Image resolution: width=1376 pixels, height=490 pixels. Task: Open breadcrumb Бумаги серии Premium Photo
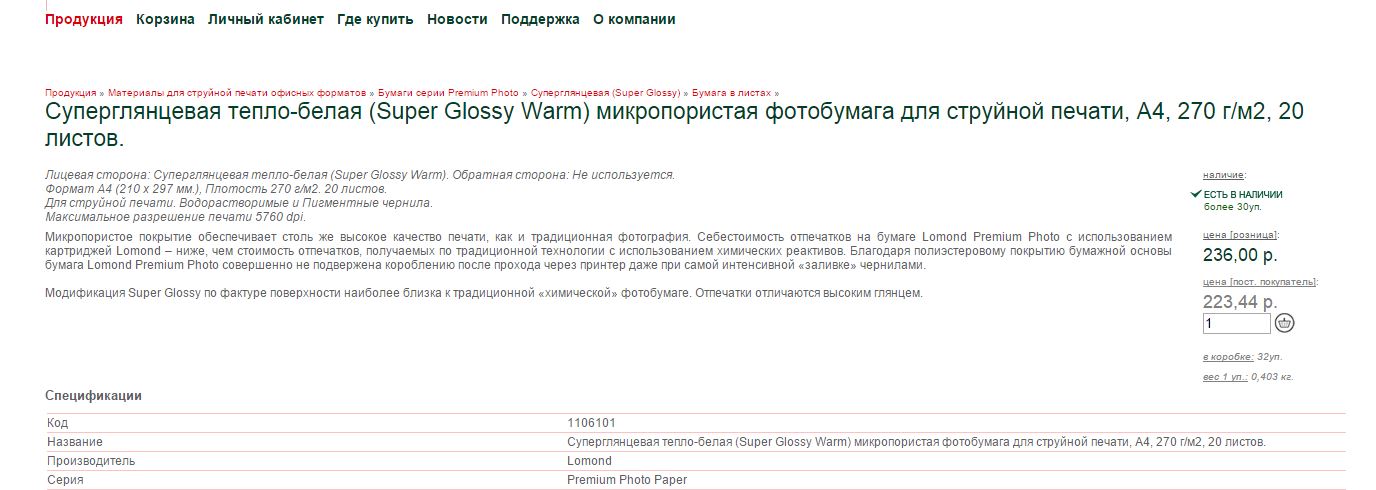click(448, 93)
